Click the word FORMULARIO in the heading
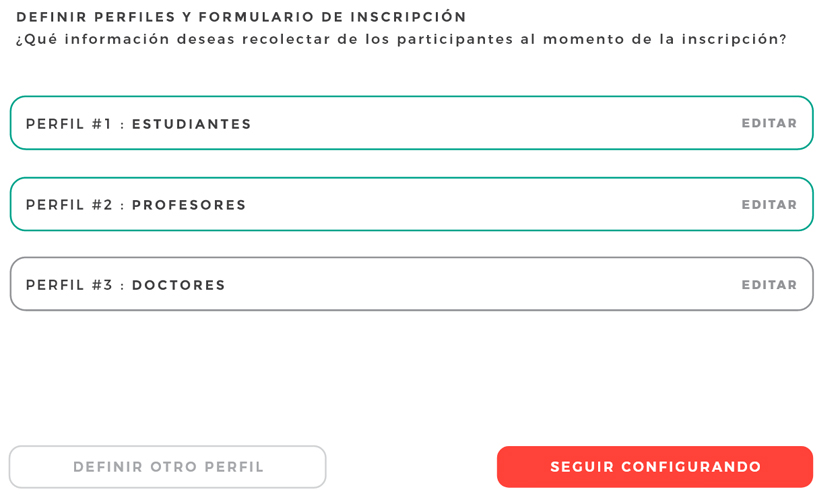Image resolution: width=840 pixels, height=500 pixels. pyautogui.click(x=257, y=17)
